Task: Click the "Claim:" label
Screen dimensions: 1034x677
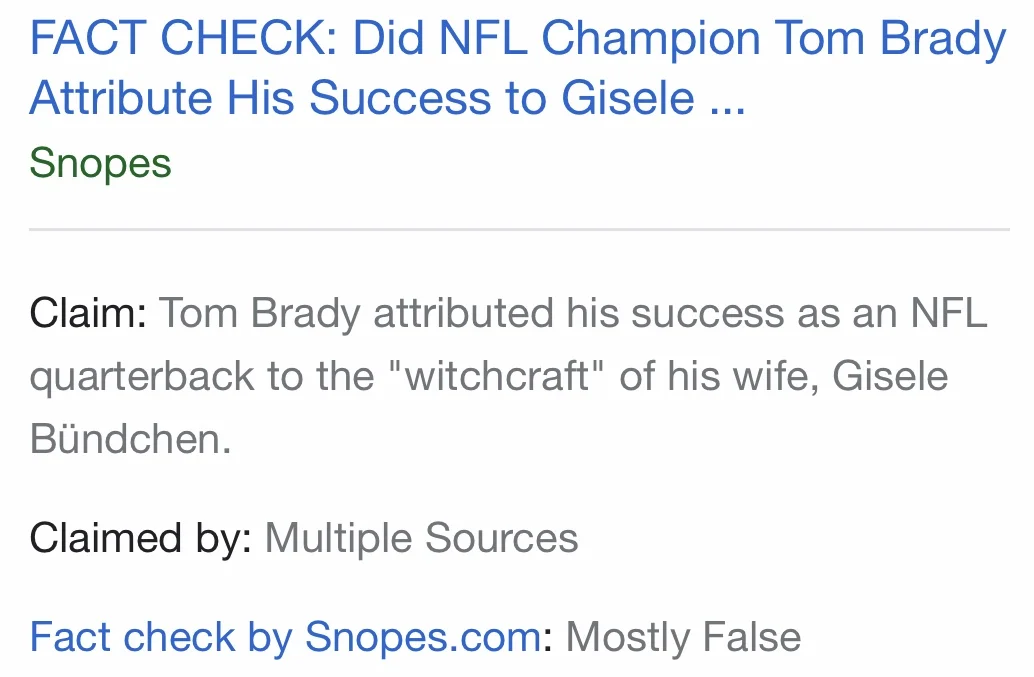Action: click(88, 312)
